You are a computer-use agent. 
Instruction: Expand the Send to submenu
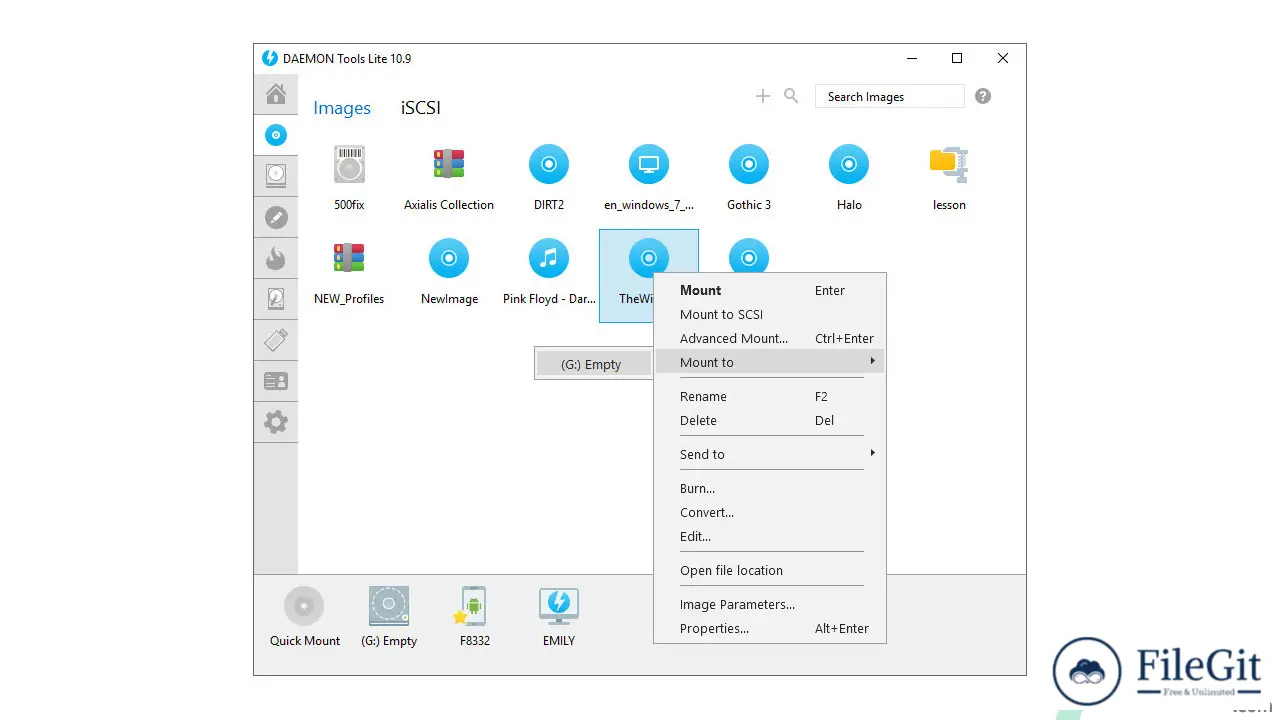770,454
